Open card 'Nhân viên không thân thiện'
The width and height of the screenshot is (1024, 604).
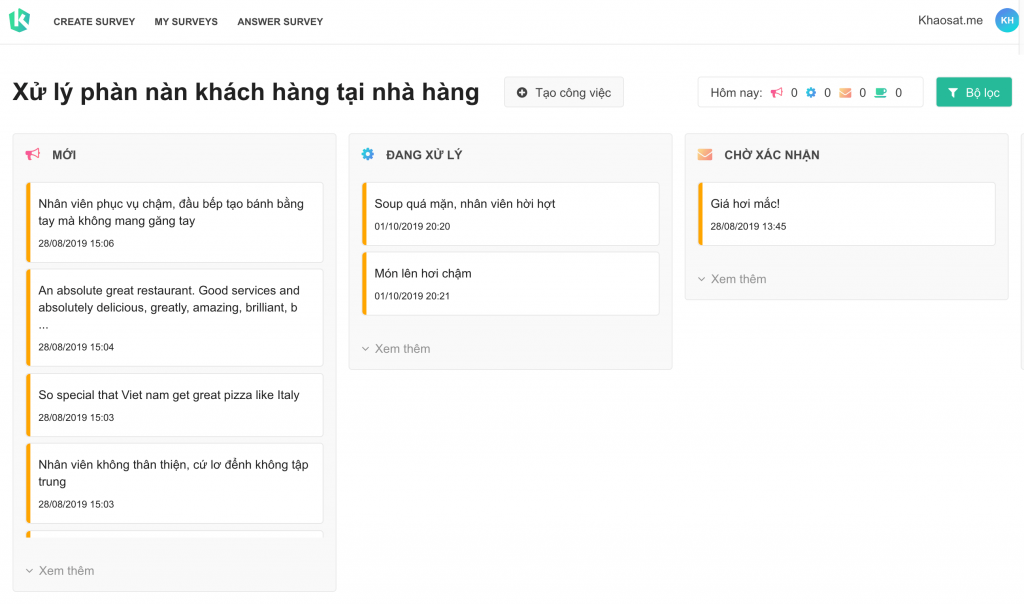point(174,483)
